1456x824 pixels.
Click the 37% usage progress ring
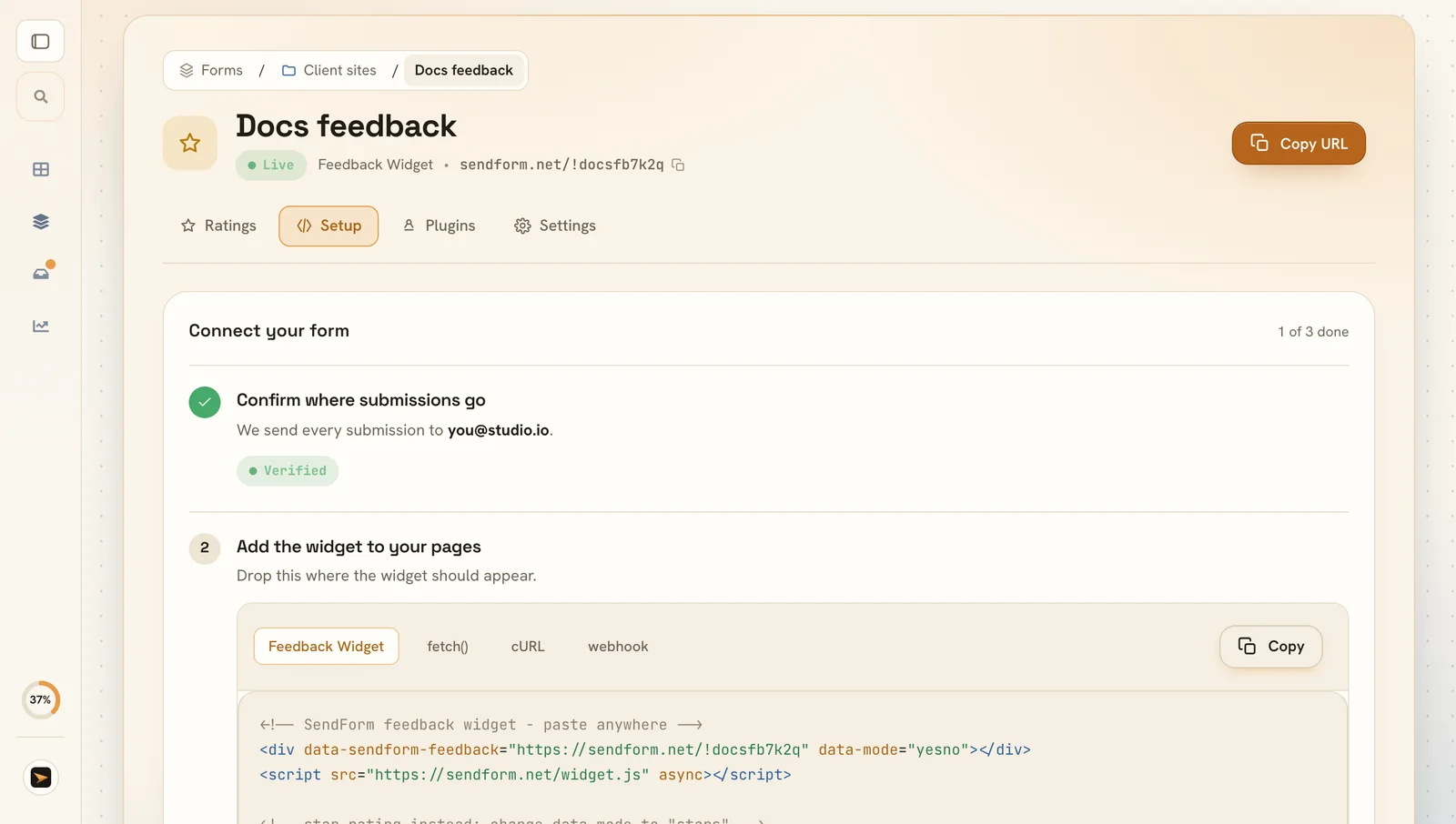[41, 699]
